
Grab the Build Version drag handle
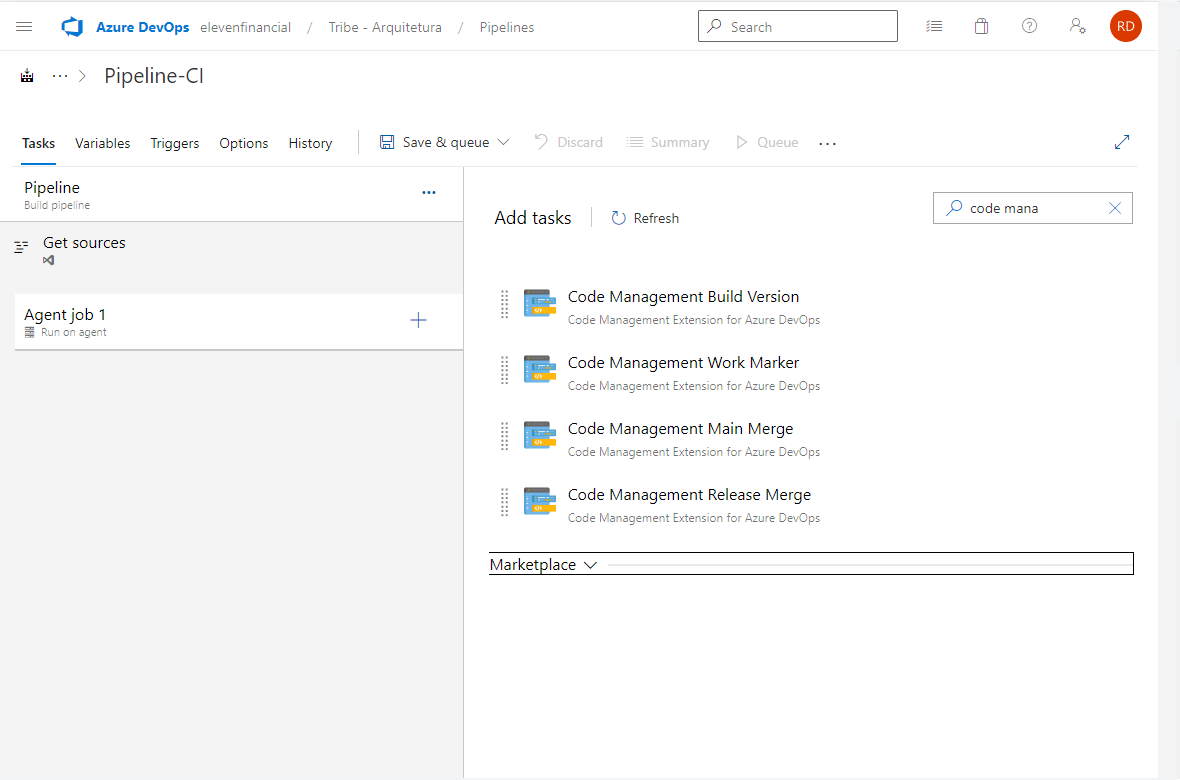[505, 304]
